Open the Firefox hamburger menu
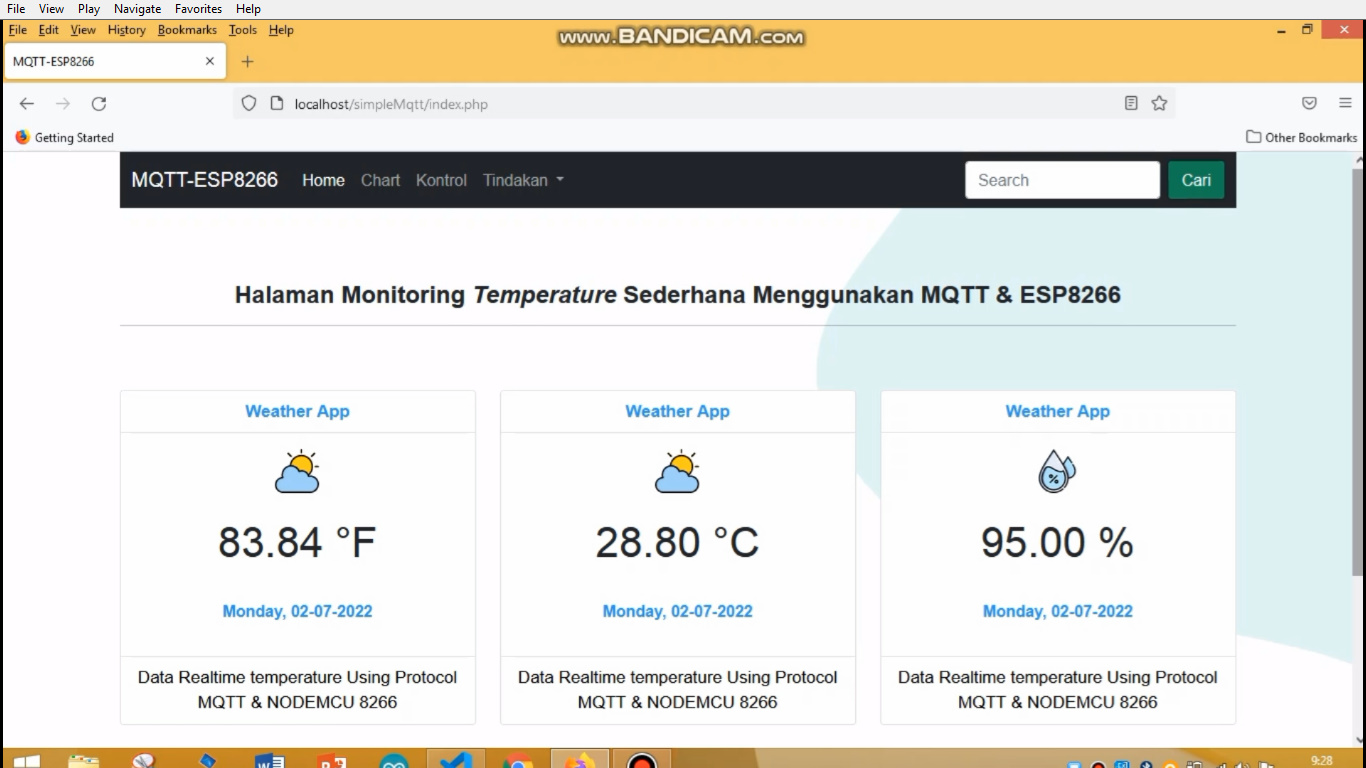This screenshot has width=1366, height=768. pos(1345,103)
